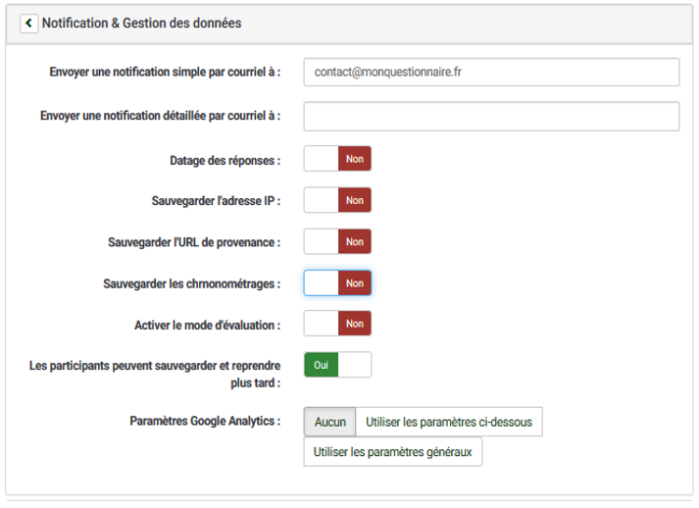Focus the simple notification email field
Image resolution: width=699 pixels, height=508 pixels.
pyautogui.click(x=492, y=72)
